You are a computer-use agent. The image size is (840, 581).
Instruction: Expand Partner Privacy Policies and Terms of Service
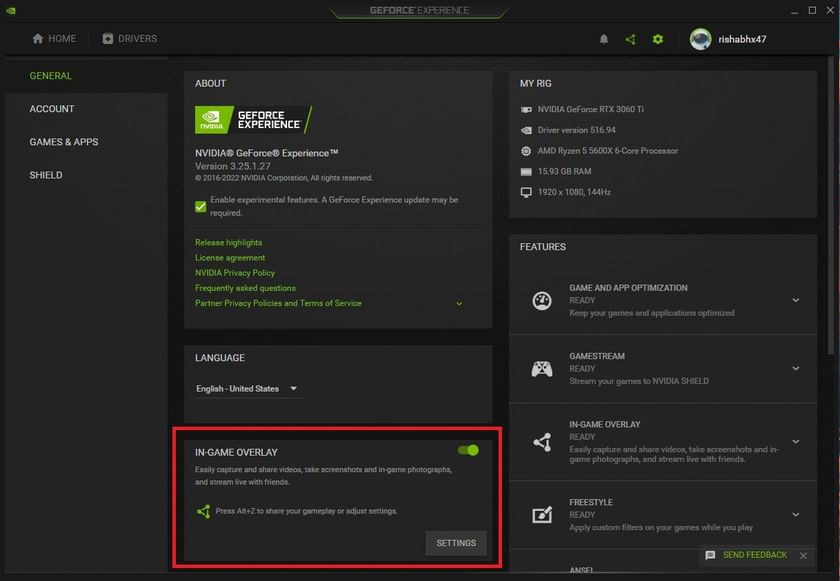(459, 302)
